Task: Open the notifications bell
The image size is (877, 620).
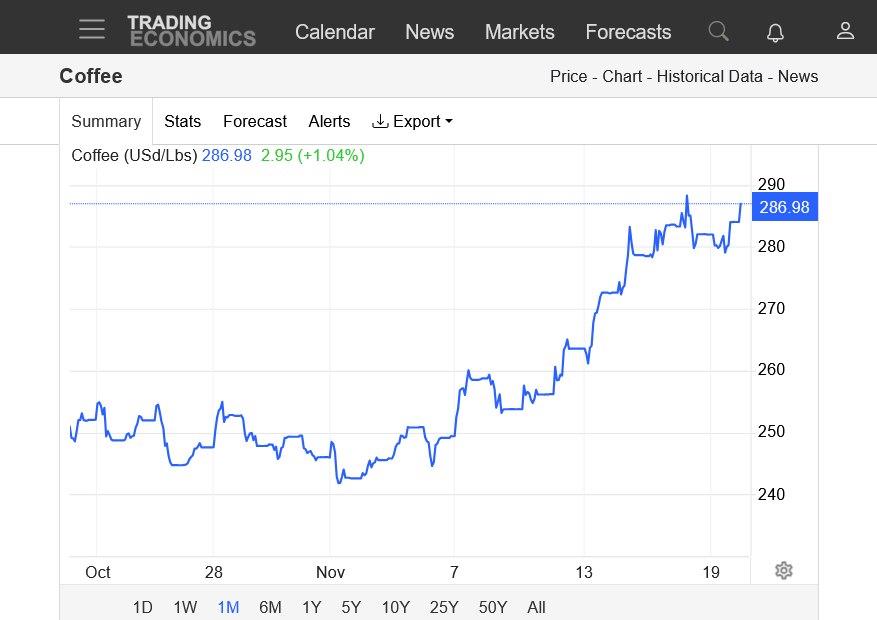Action: point(775,32)
